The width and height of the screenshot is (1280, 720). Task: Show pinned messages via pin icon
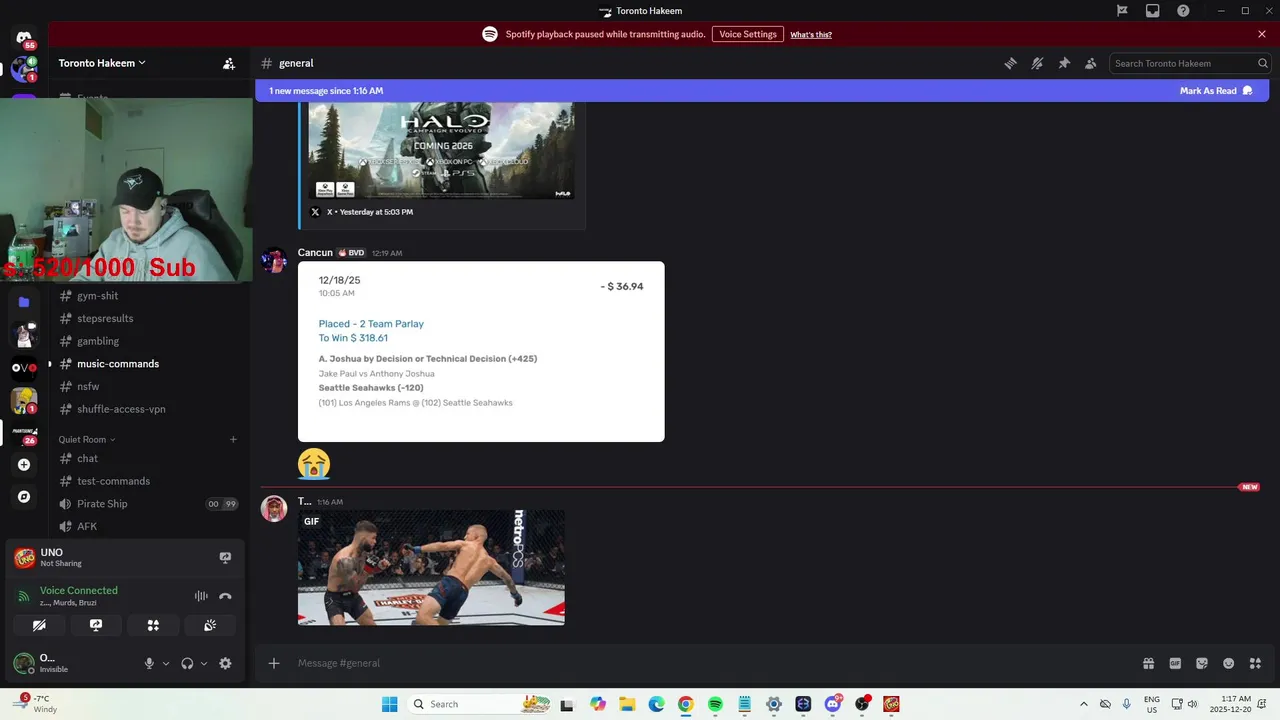click(1064, 63)
